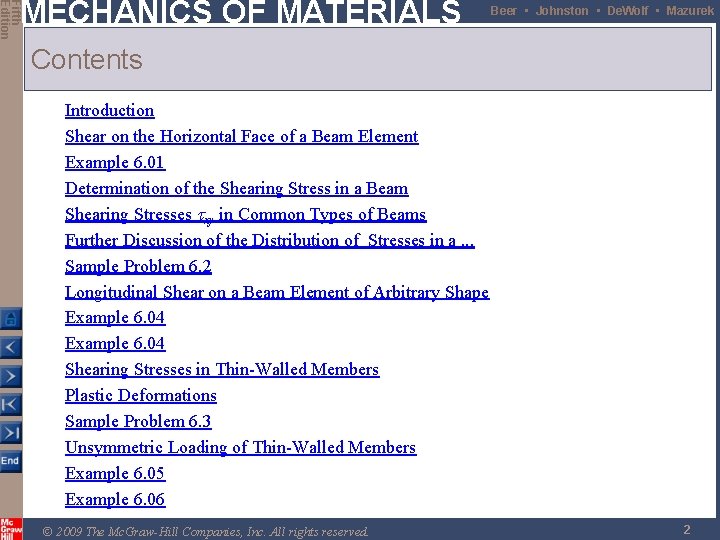The height and width of the screenshot is (540, 720).
Task: Click the 2009 McGraw-Hill copyright text
Action: point(205,532)
